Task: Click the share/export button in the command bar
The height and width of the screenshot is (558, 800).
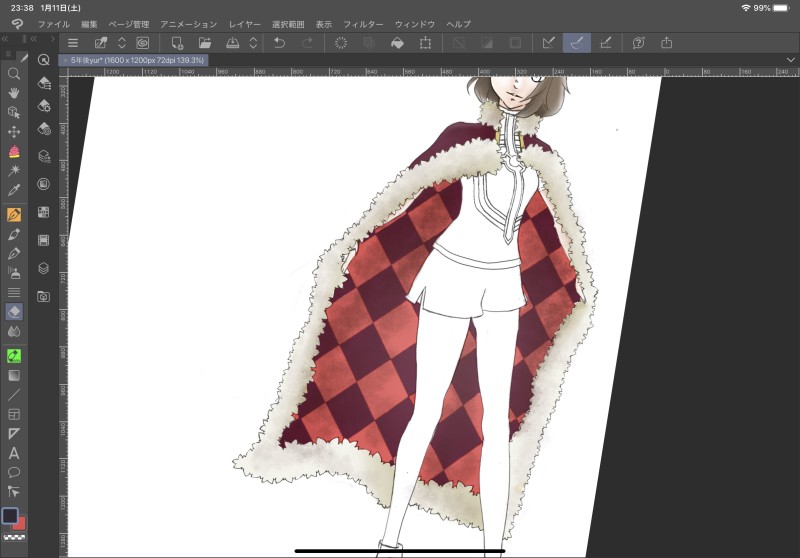Action: pos(667,43)
